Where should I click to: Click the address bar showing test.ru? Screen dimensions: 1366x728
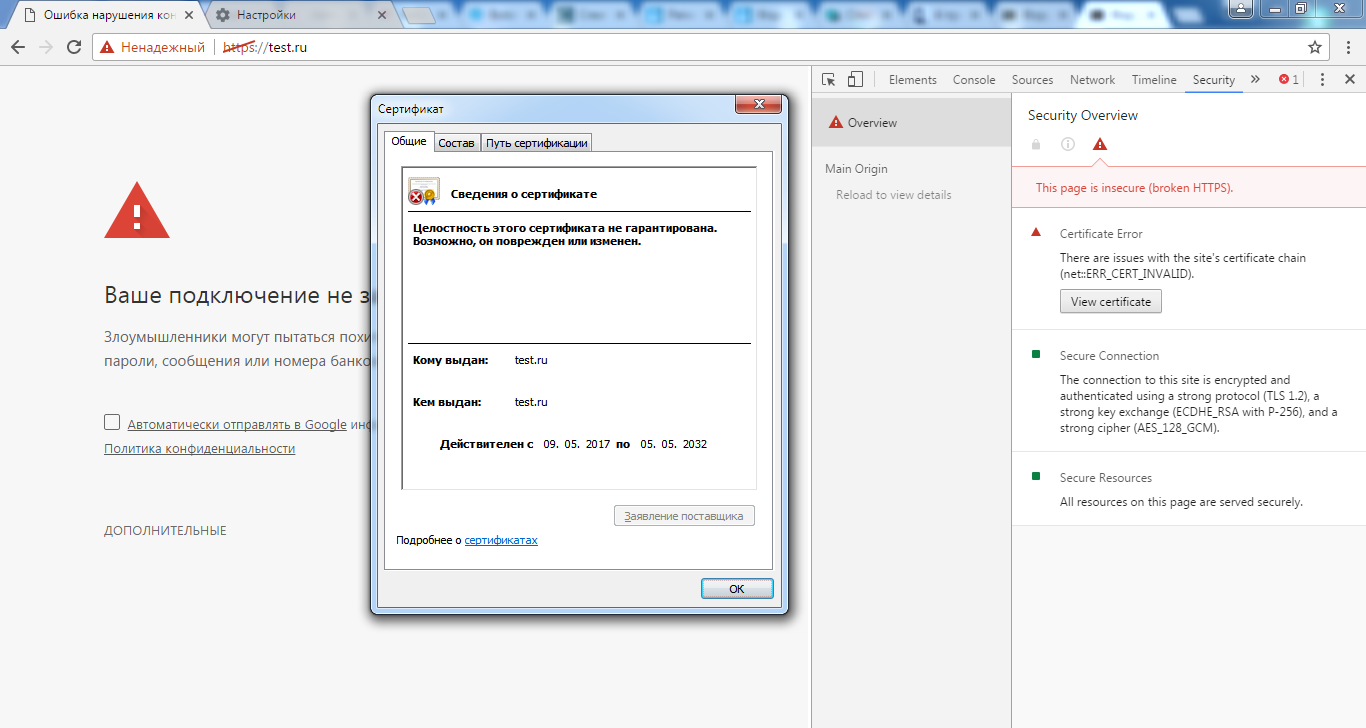(700, 47)
